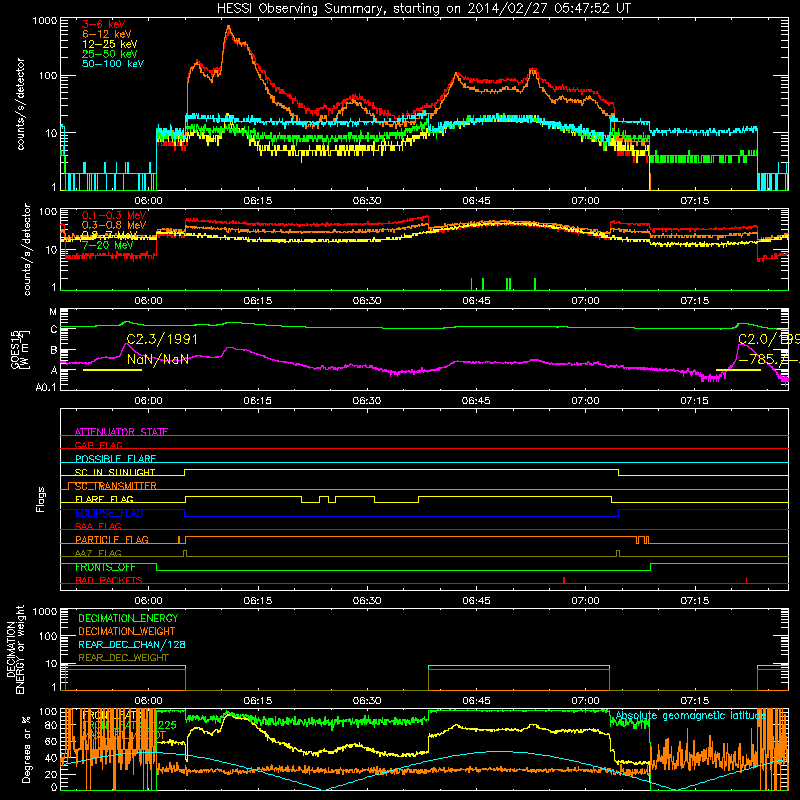Viewport: 800px width, 800px height.
Task: Click the A0.1 tick label on the GOES axis
Action: [x=46, y=387]
